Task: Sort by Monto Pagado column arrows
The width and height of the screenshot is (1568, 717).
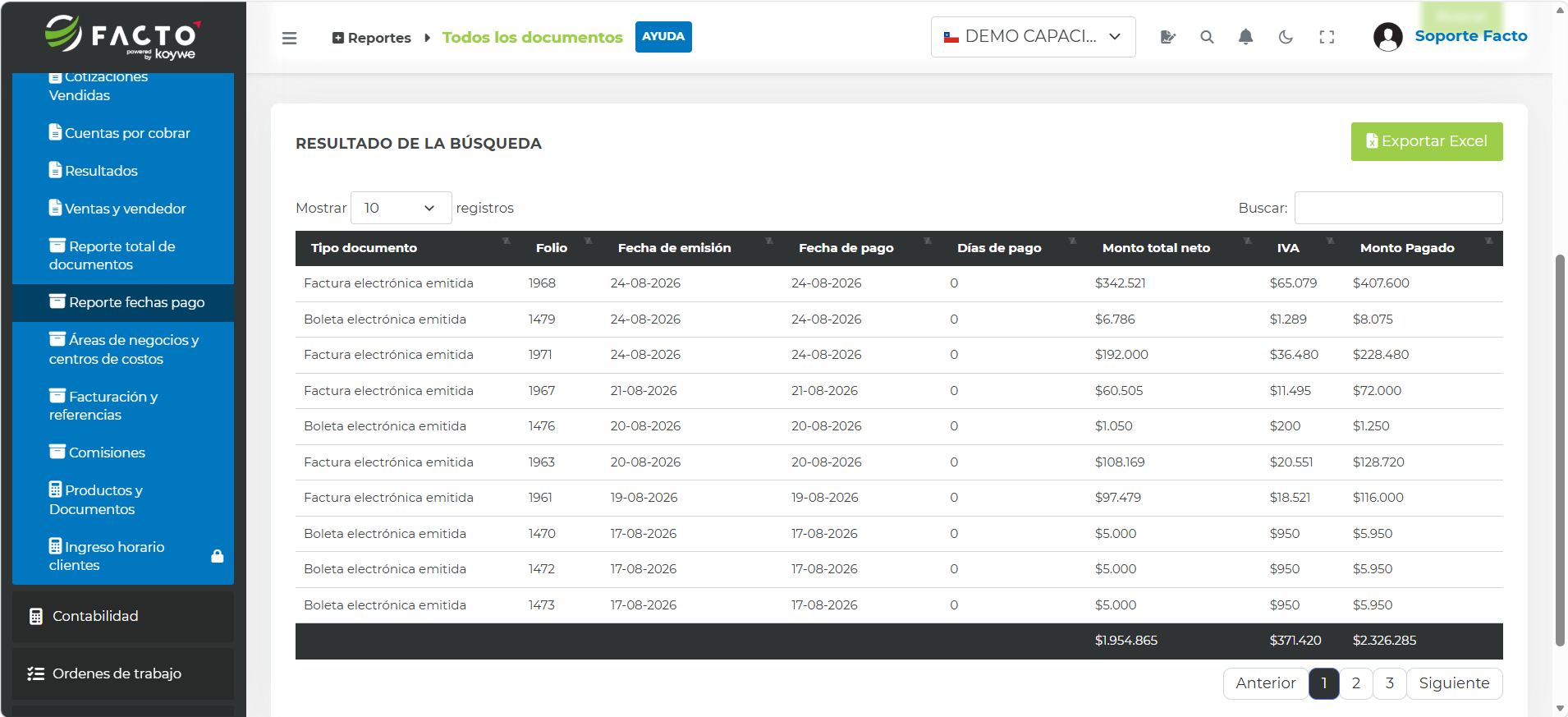Action: (x=1488, y=241)
